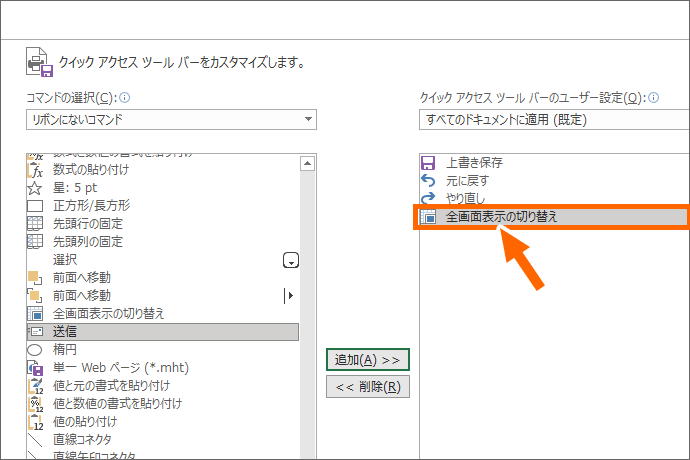Open the 選択 row dropdown indicator
690x460 pixels.
click(291, 260)
